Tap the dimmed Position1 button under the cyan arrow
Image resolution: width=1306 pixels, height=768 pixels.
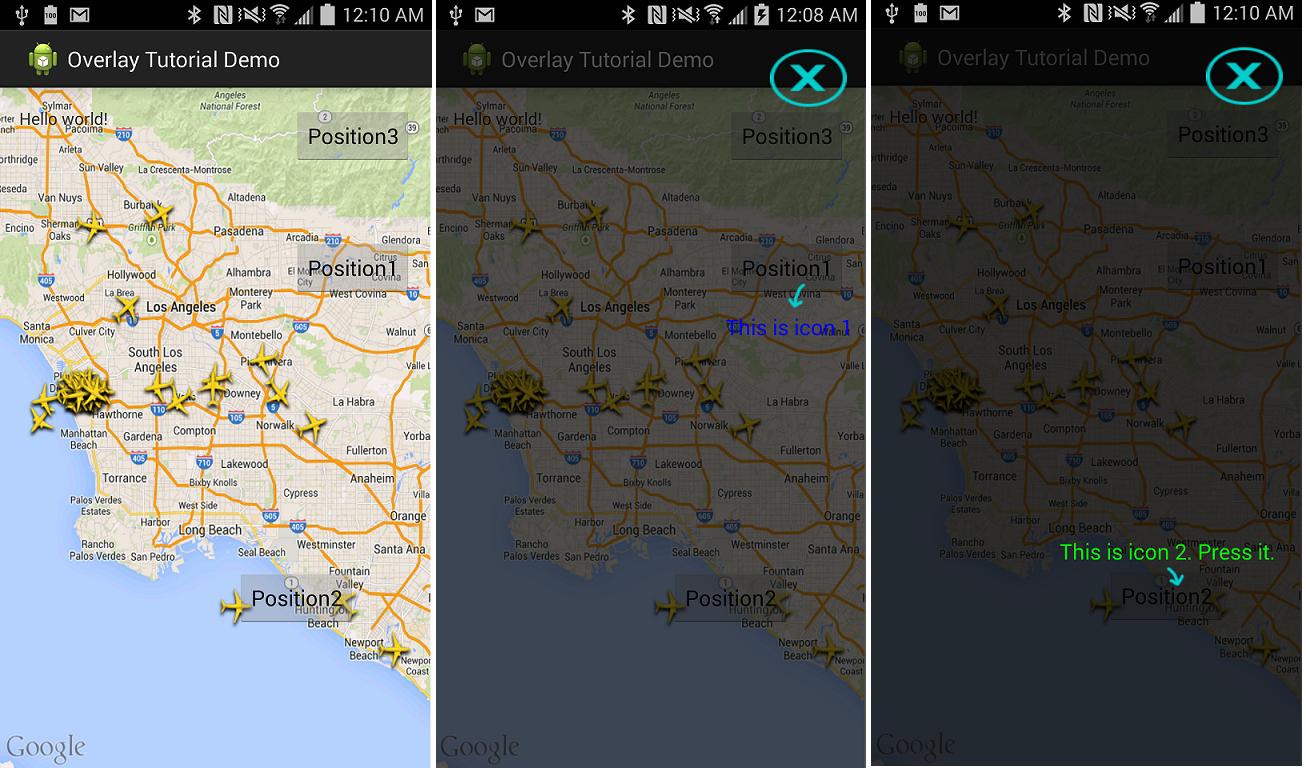pyautogui.click(x=787, y=268)
